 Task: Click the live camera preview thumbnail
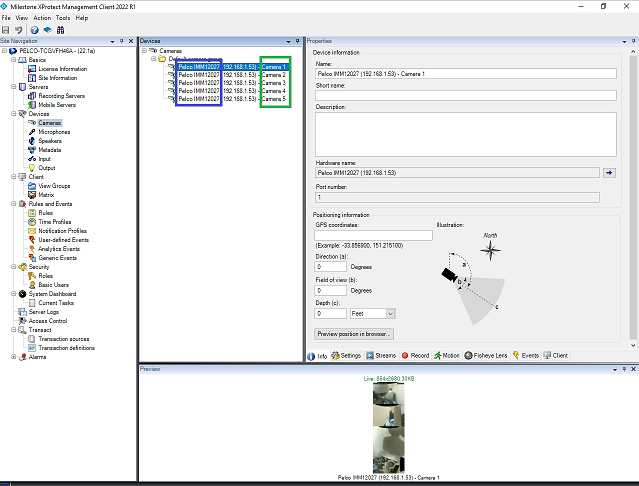click(388, 427)
